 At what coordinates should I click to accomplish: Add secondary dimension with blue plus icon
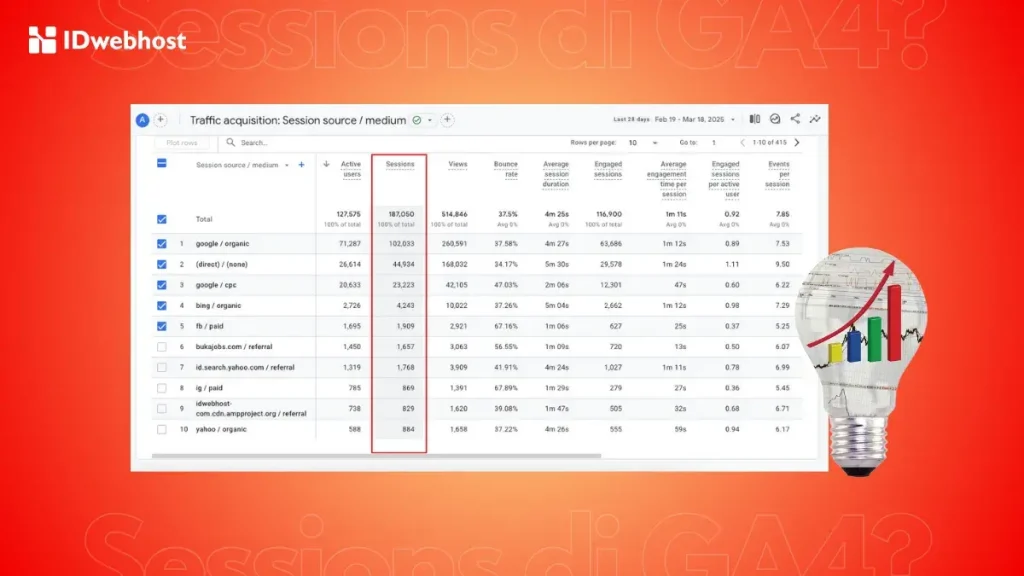(302, 165)
